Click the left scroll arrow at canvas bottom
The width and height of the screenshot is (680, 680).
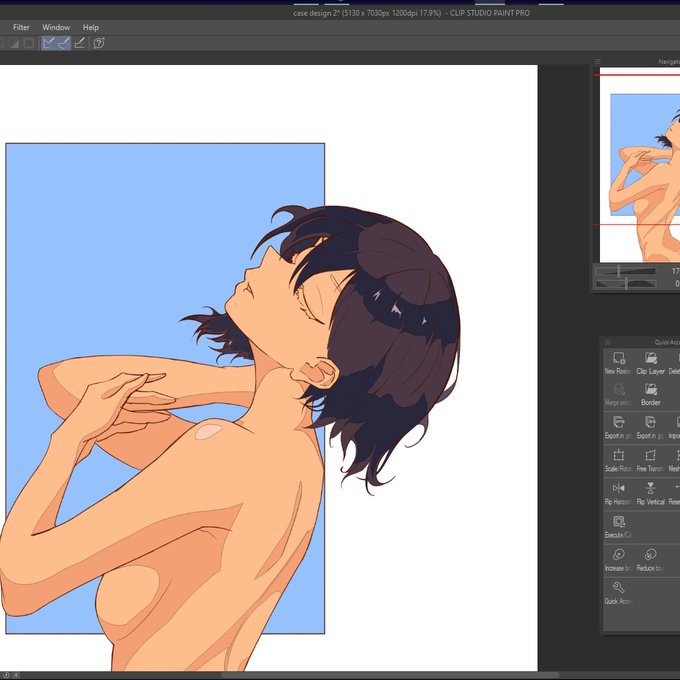[16, 675]
